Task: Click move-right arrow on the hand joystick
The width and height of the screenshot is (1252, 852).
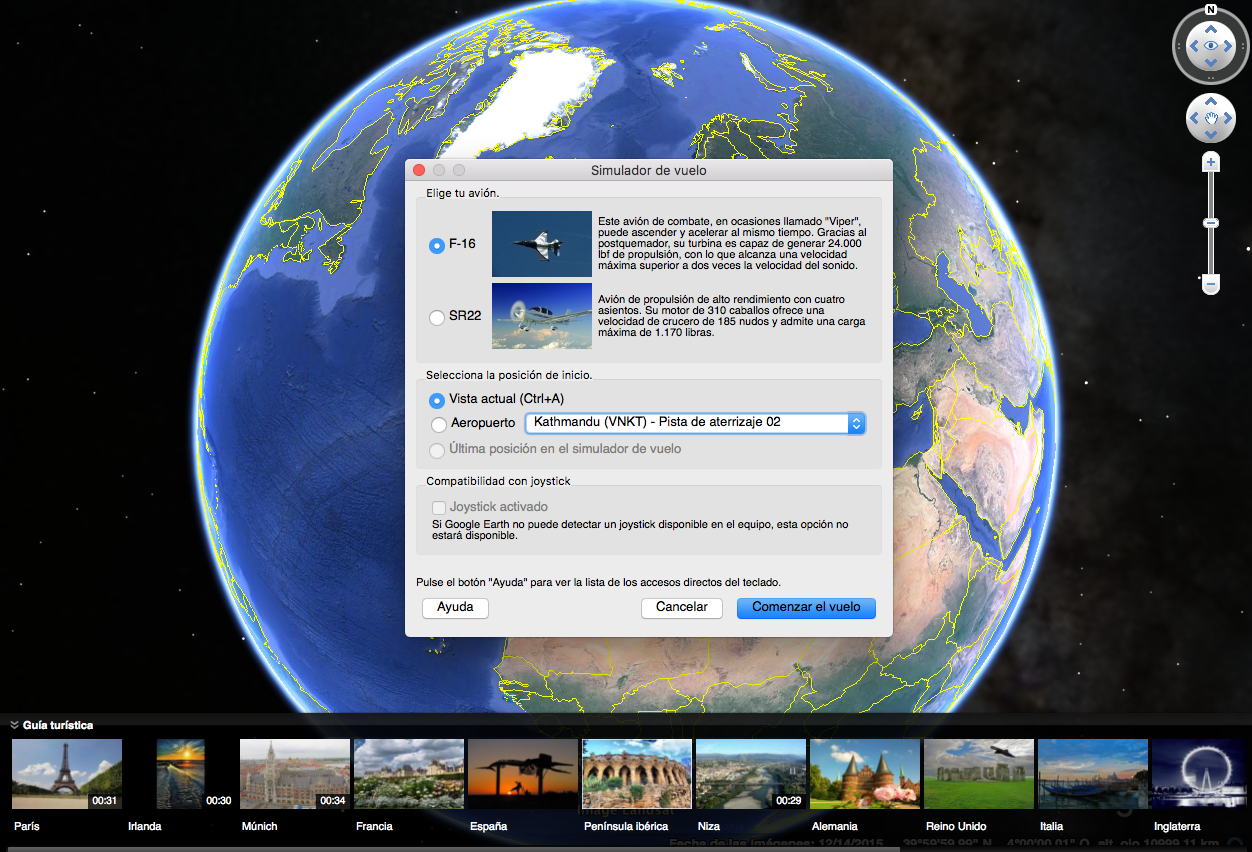Action: [1228, 118]
